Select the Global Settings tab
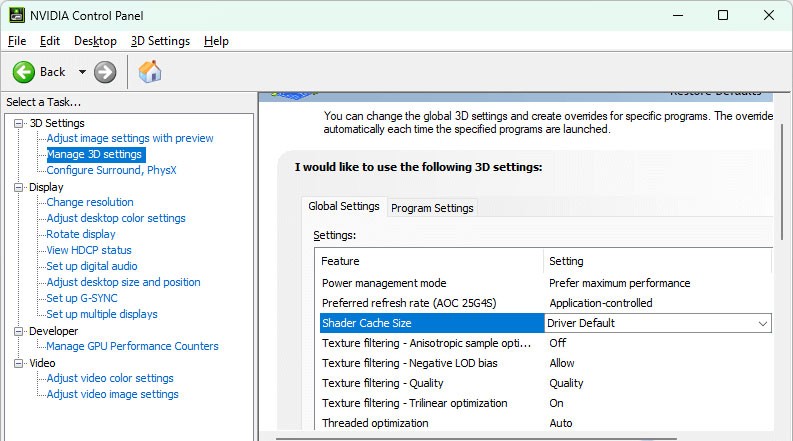The width and height of the screenshot is (793, 441). pos(343,206)
